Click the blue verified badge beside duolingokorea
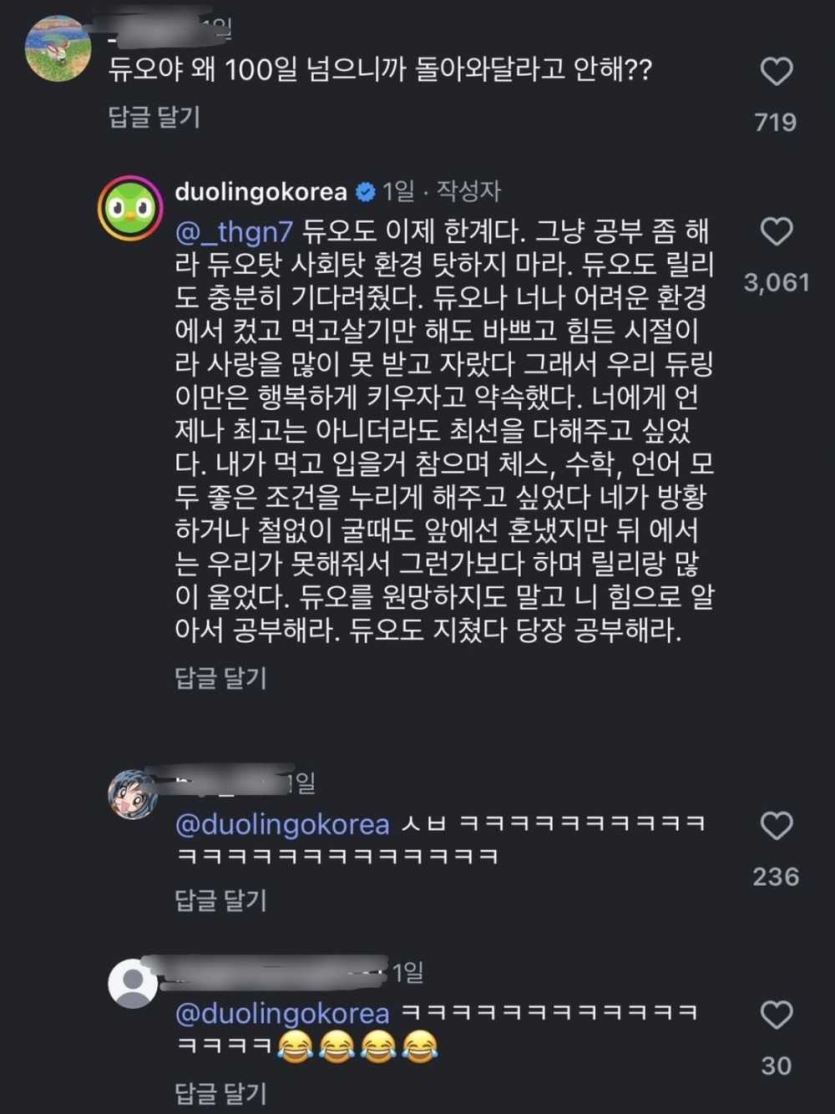 coord(366,190)
